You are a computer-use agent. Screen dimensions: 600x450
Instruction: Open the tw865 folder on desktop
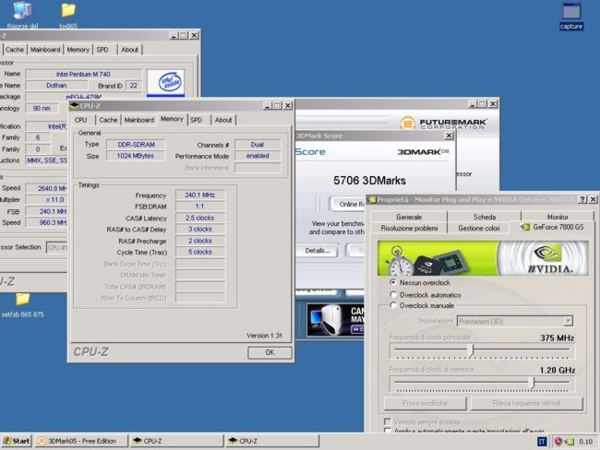(68, 12)
